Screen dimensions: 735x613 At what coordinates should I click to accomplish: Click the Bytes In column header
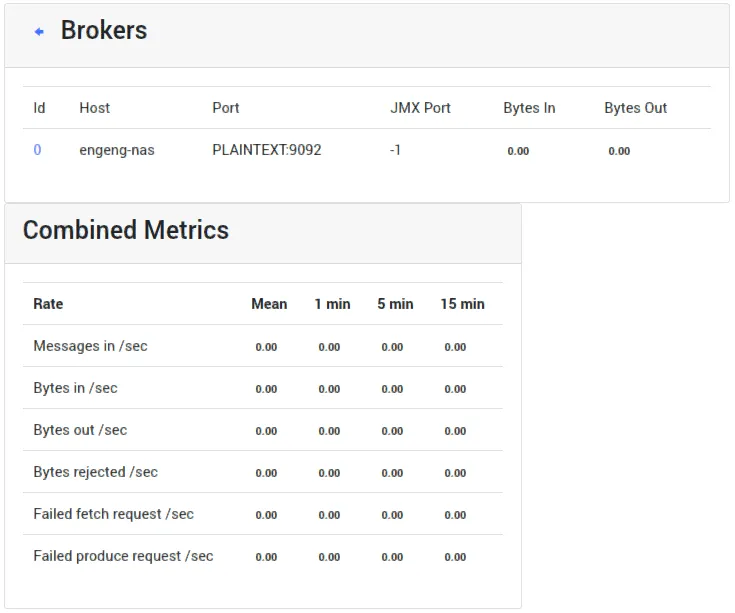point(529,108)
